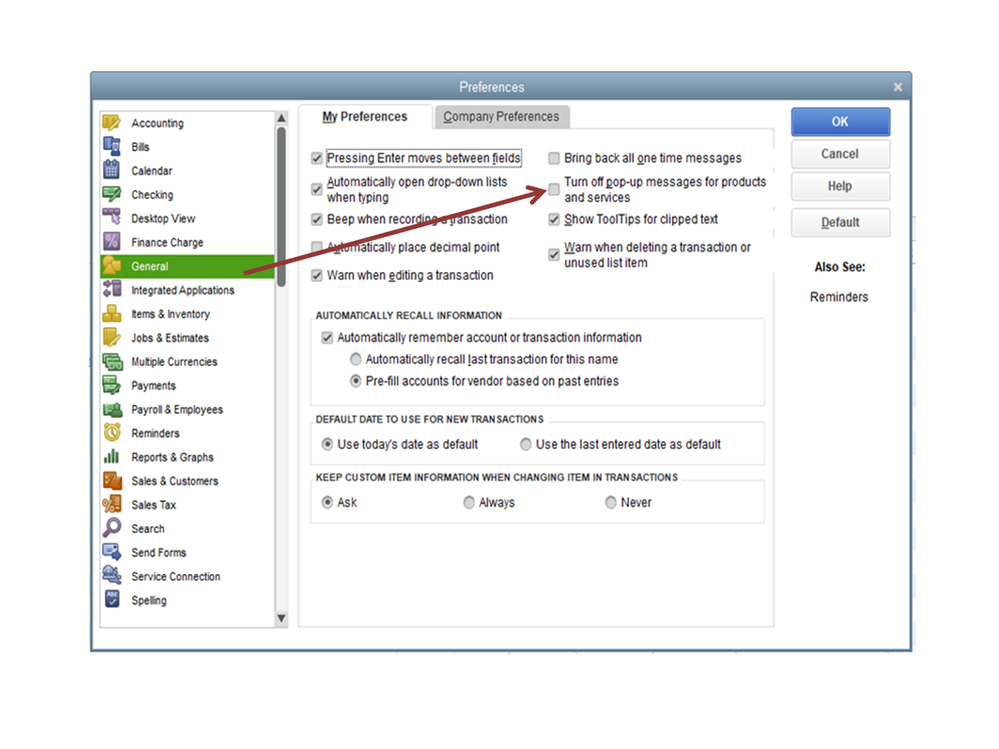
Task: Select Send Forms label in list
Action: point(159,553)
